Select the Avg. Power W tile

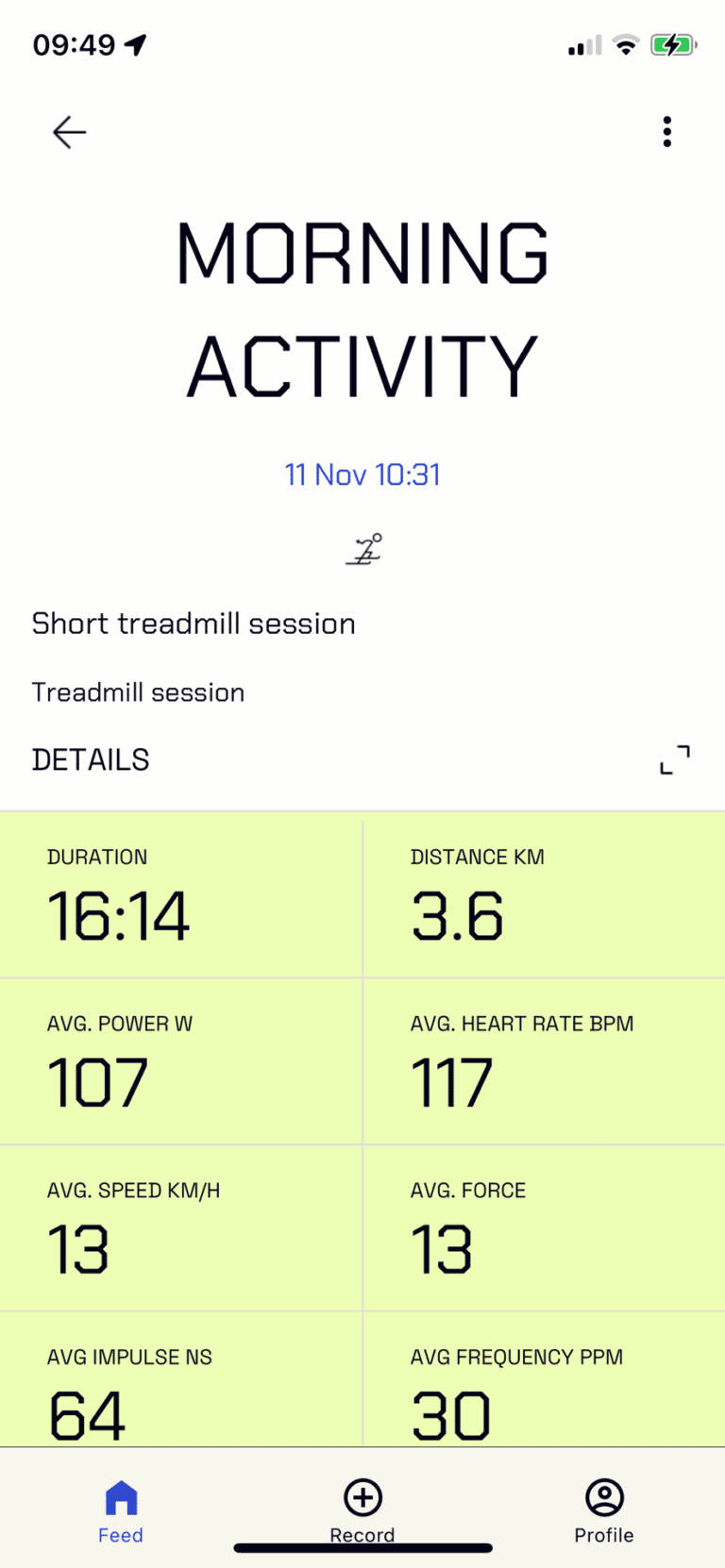[181, 1061]
